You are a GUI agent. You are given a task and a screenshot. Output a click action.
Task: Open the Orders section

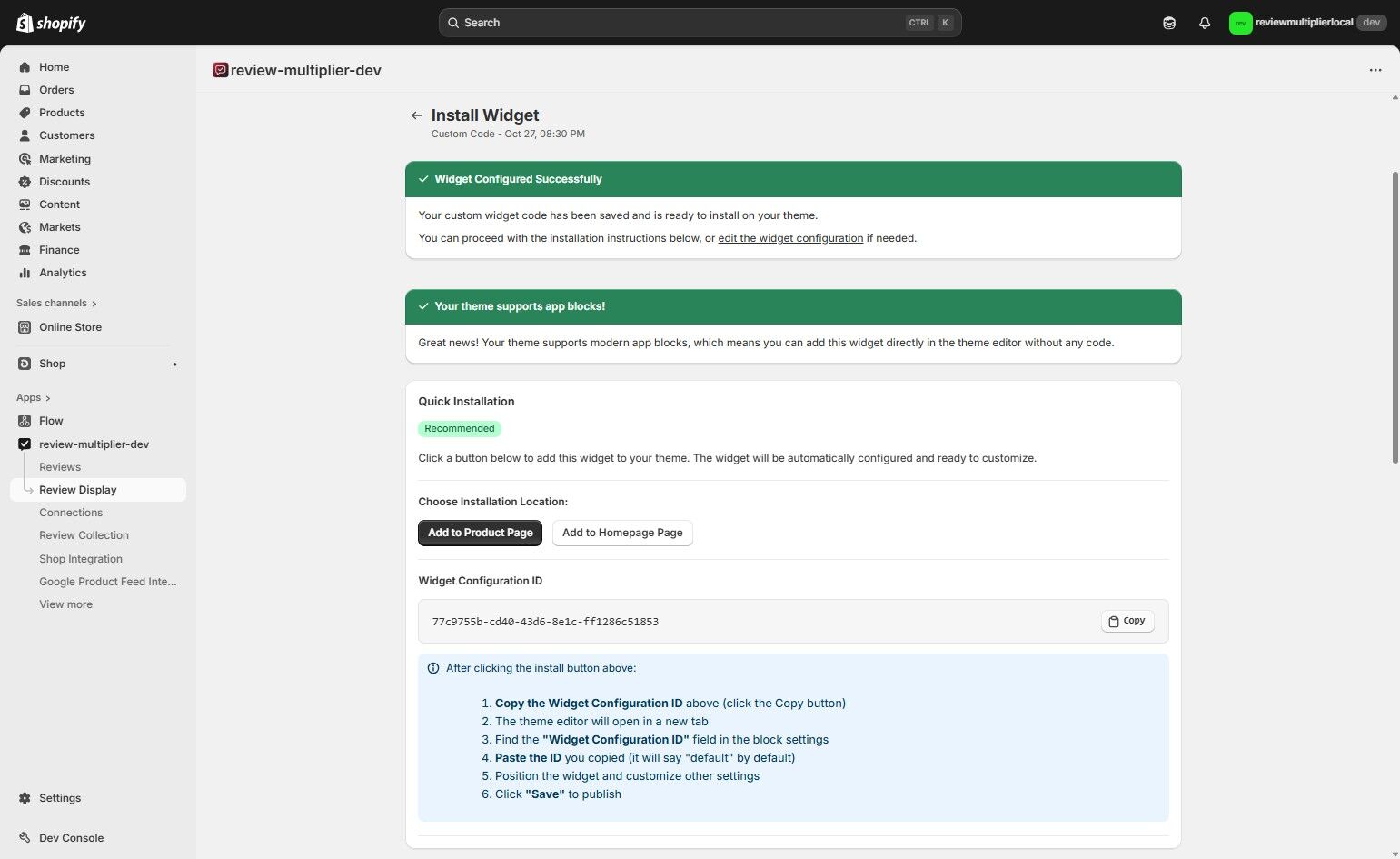coord(56,89)
